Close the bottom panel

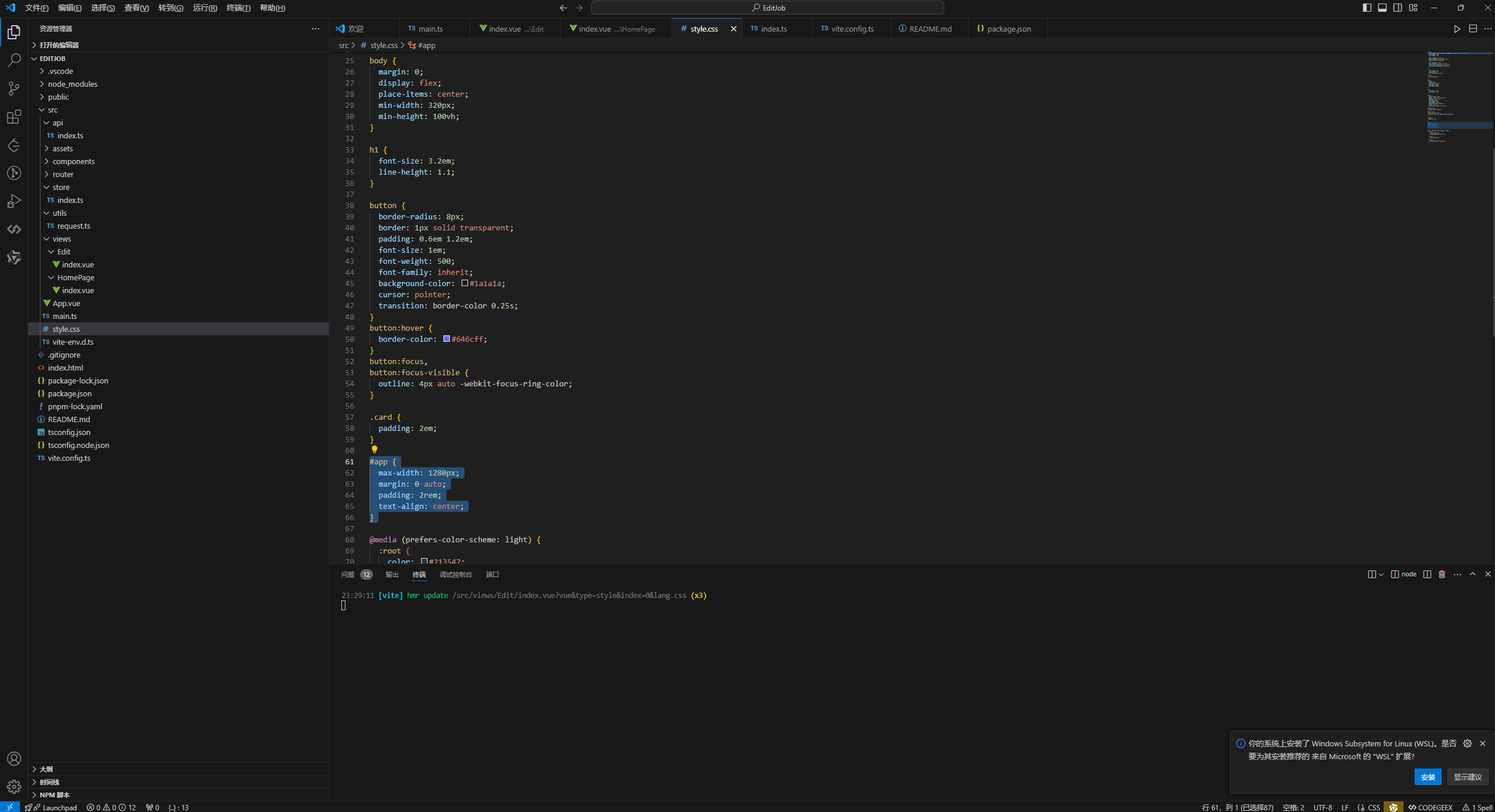pos(1488,575)
